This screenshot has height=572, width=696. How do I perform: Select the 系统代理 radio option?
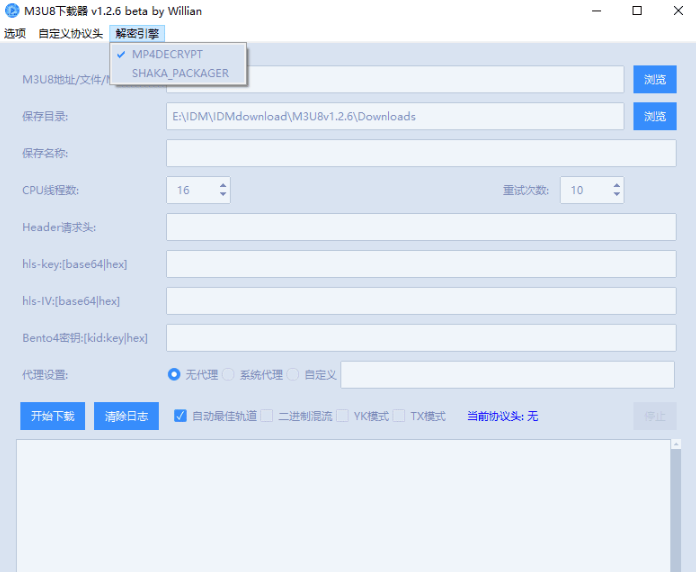point(228,374)
